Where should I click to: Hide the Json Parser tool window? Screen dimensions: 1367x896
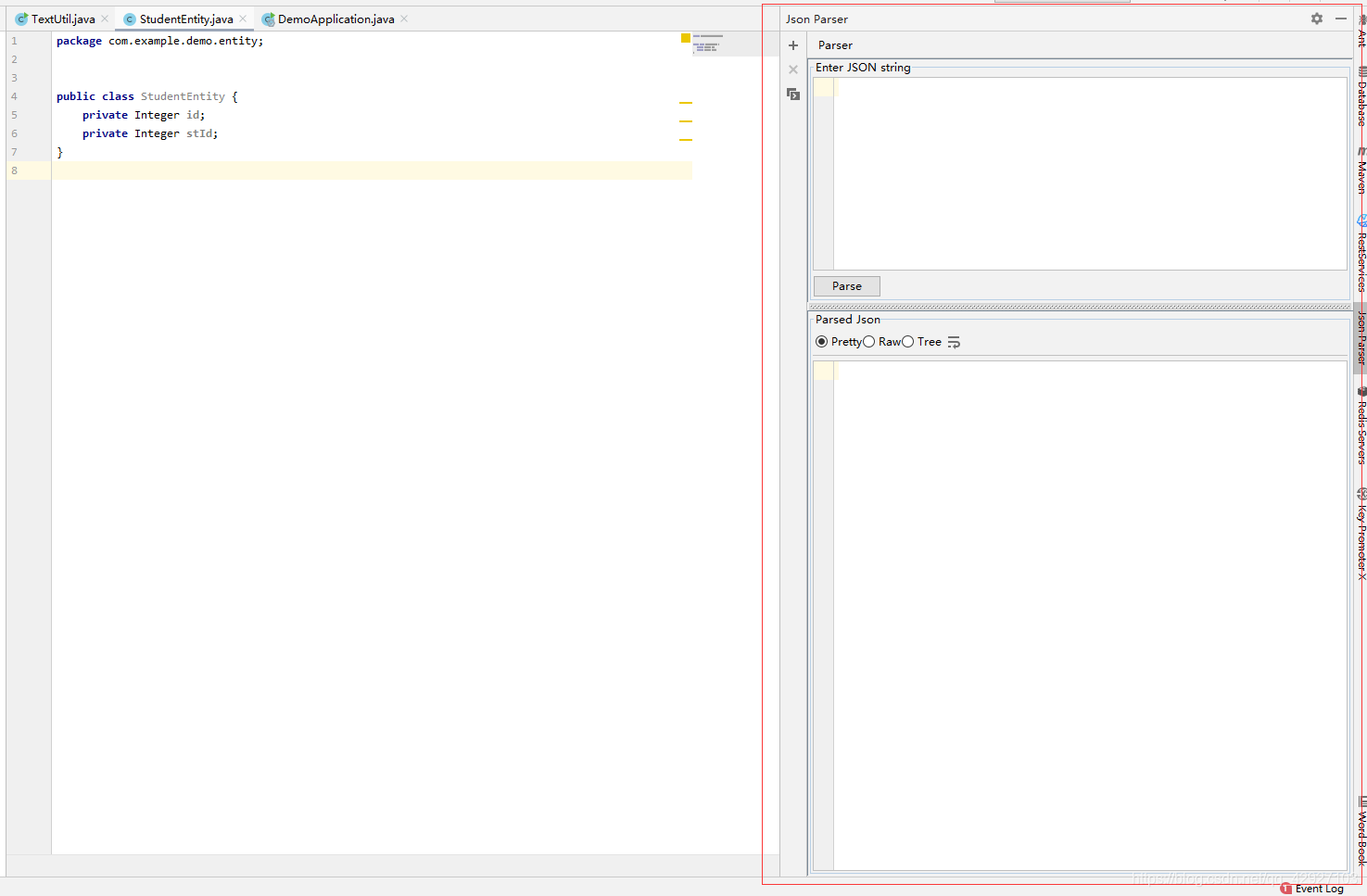click(1341, 19)
